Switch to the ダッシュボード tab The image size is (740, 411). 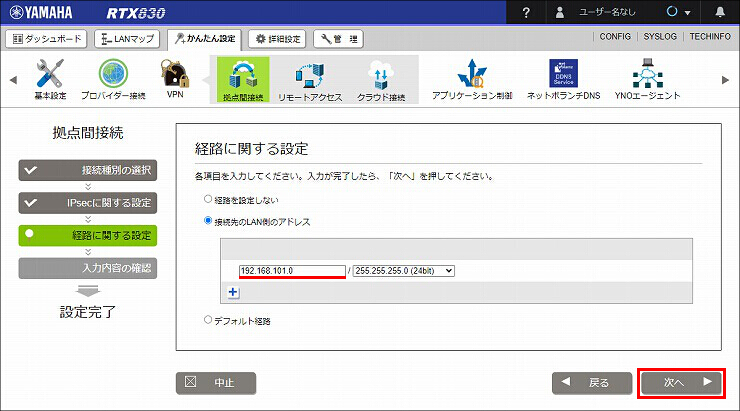46,39
